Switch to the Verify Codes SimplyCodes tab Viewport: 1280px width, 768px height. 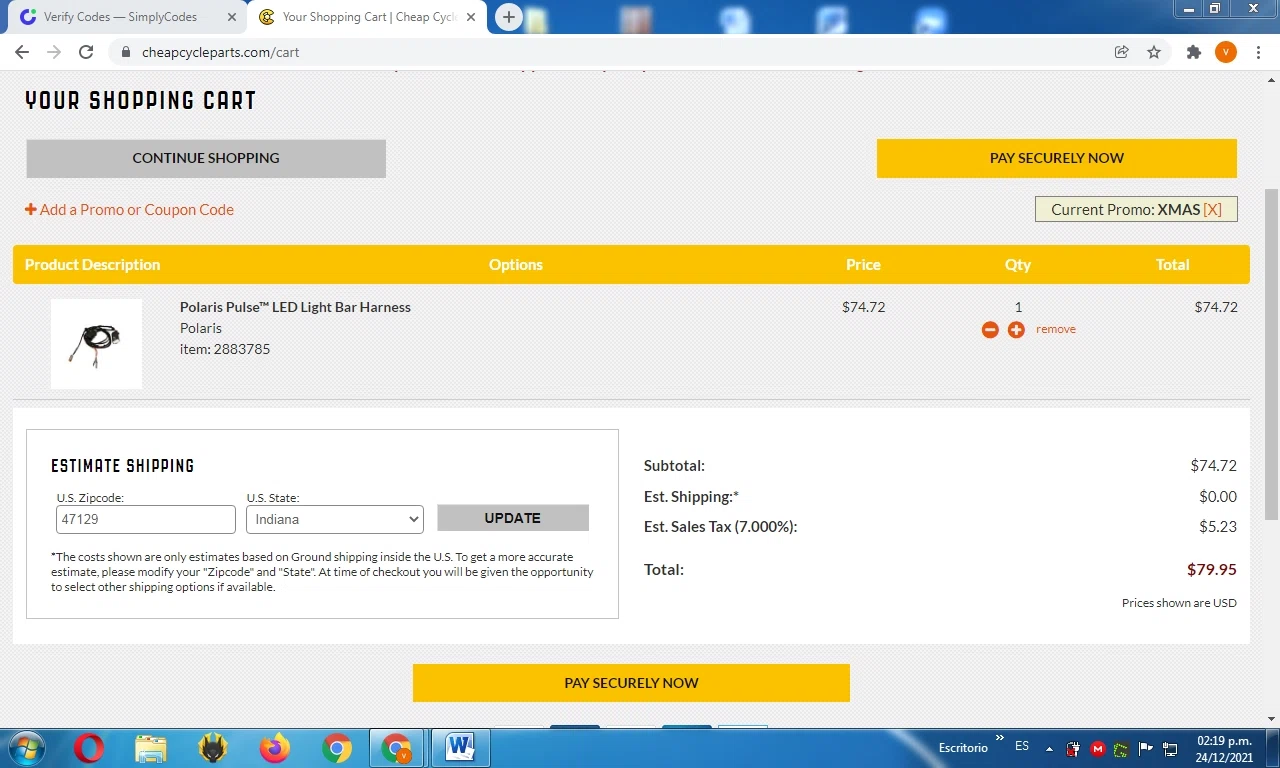click(120, 17)
